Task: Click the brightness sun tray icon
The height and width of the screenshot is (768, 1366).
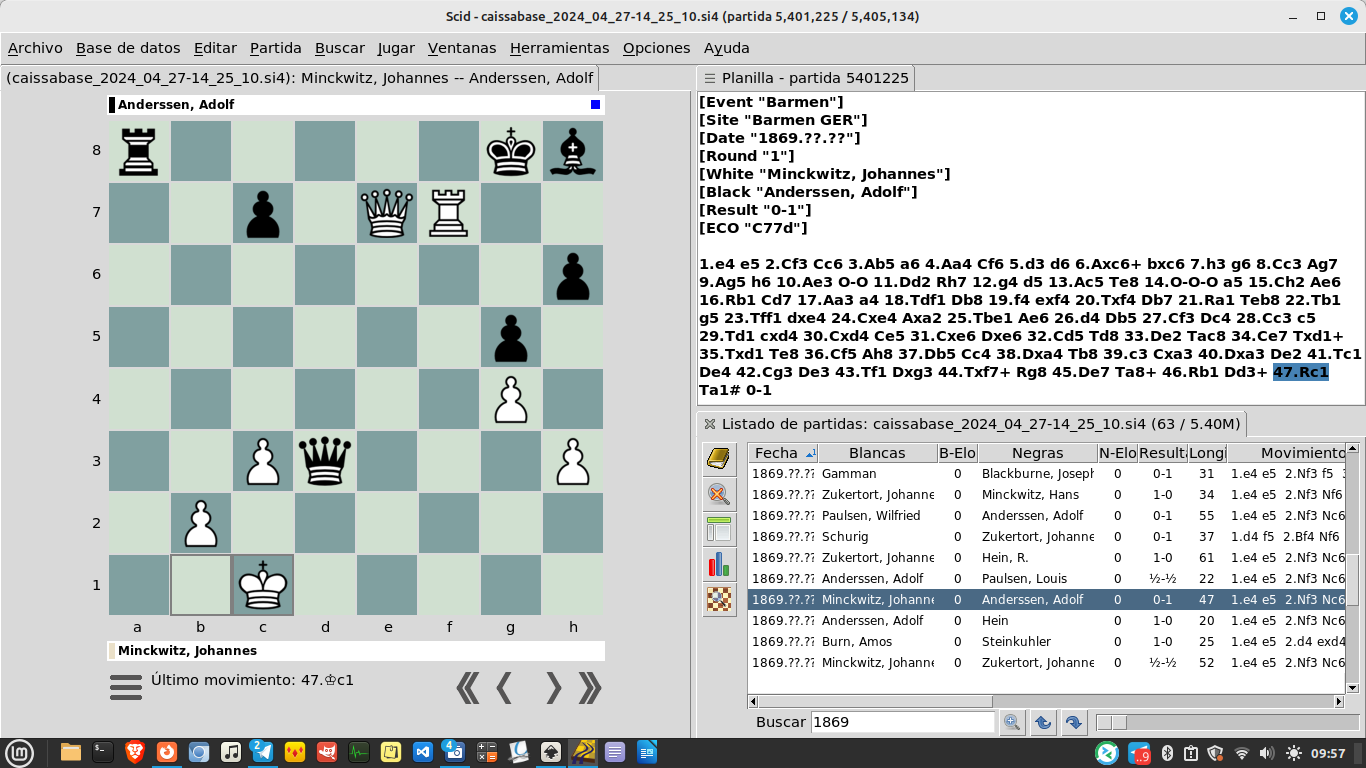Action: pos(1293,753)
